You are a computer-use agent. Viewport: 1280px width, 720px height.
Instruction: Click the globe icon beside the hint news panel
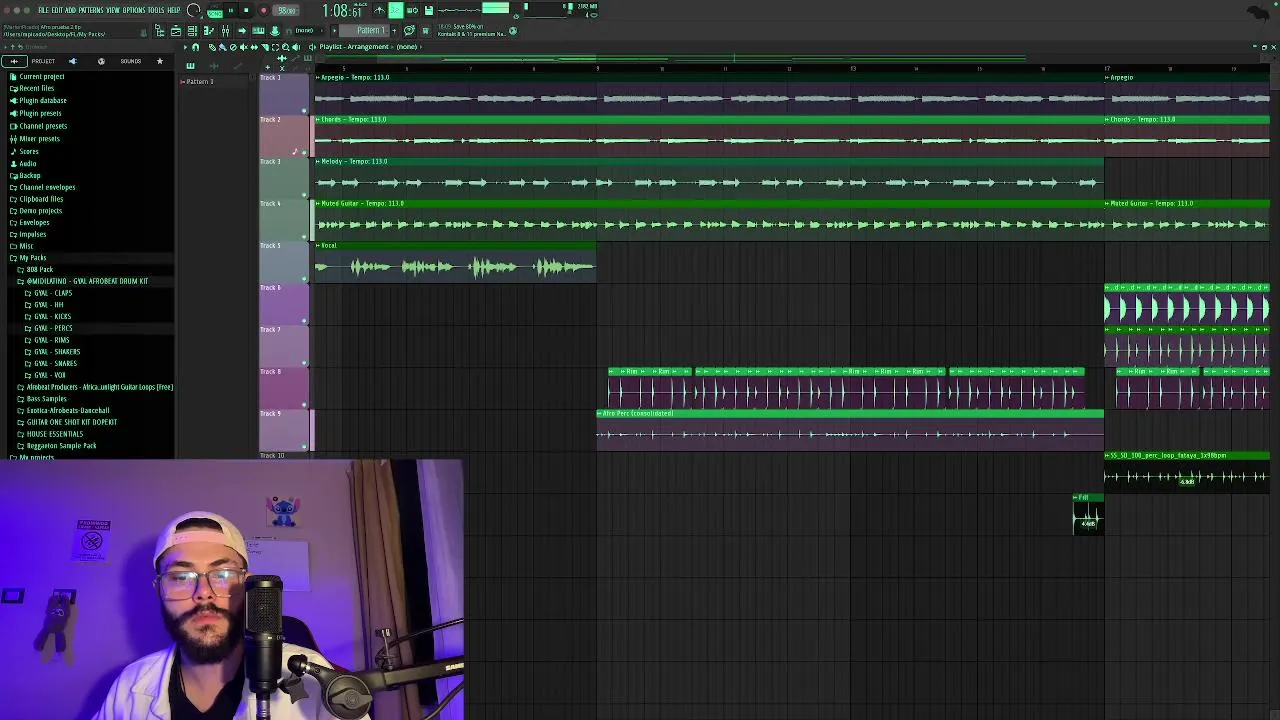(512, 31)
